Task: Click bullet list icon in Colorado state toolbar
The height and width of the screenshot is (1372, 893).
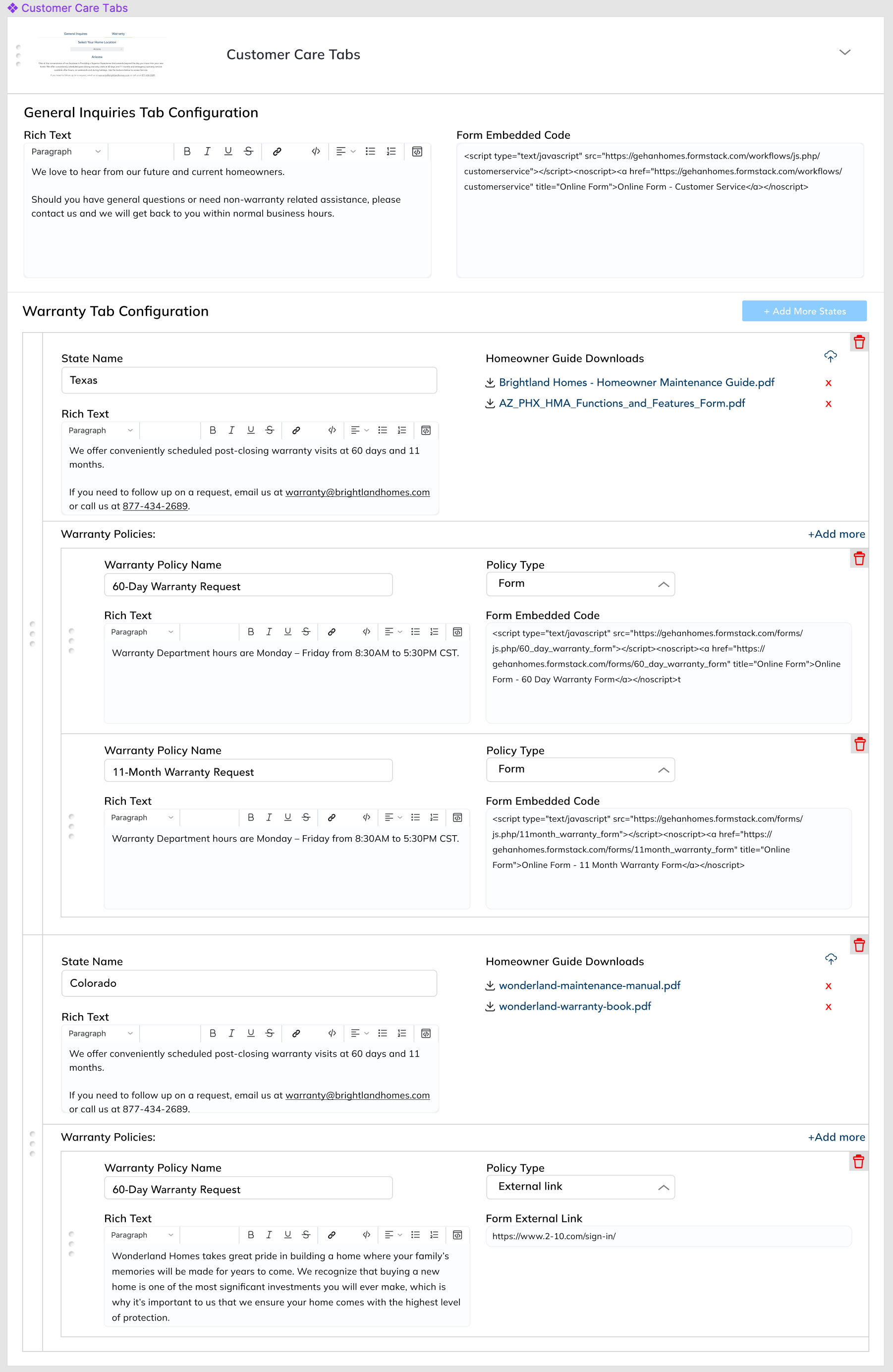Action: click(x=382, y=1033)
